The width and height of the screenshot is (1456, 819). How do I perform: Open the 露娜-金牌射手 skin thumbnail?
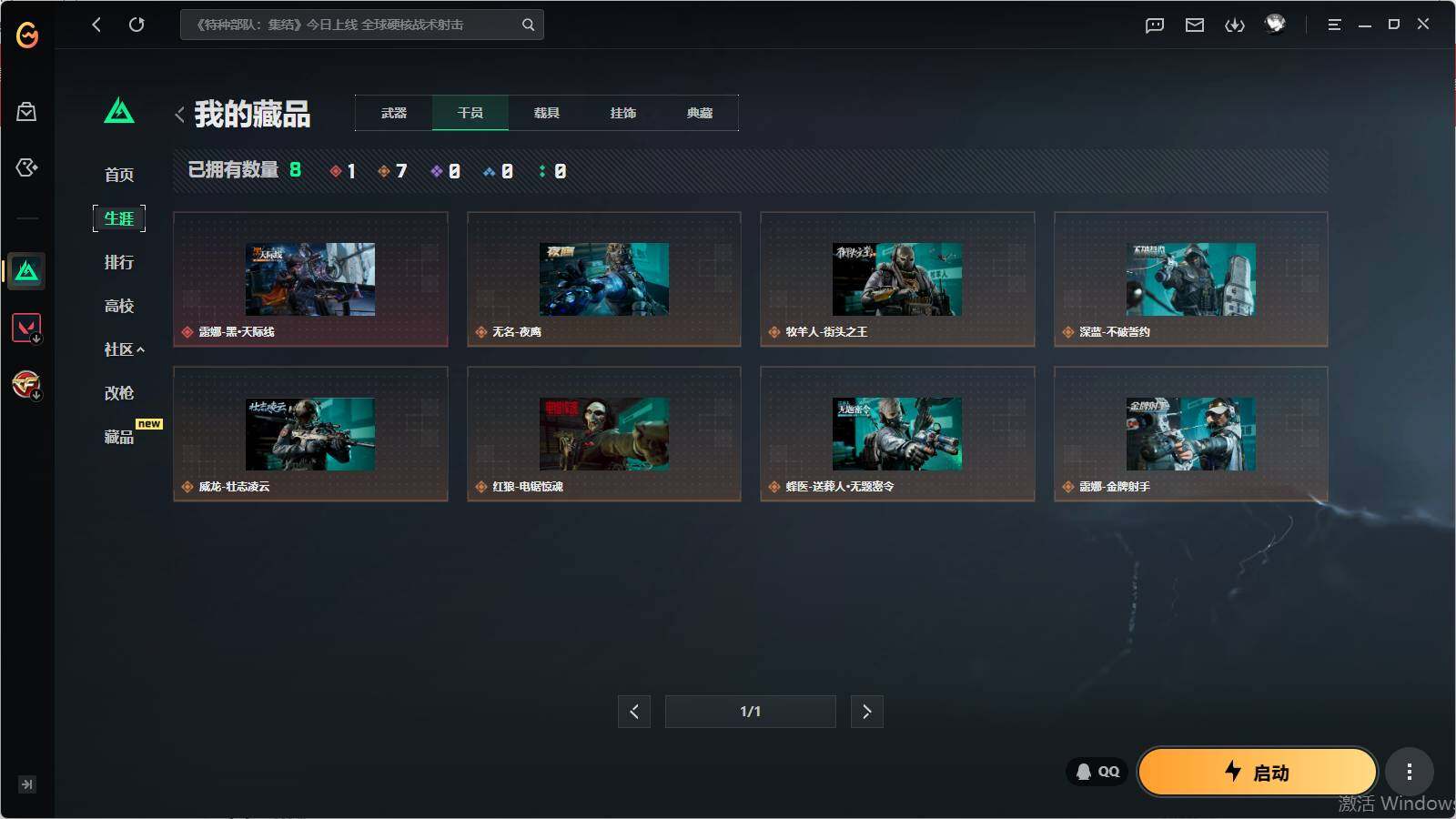1191,434
